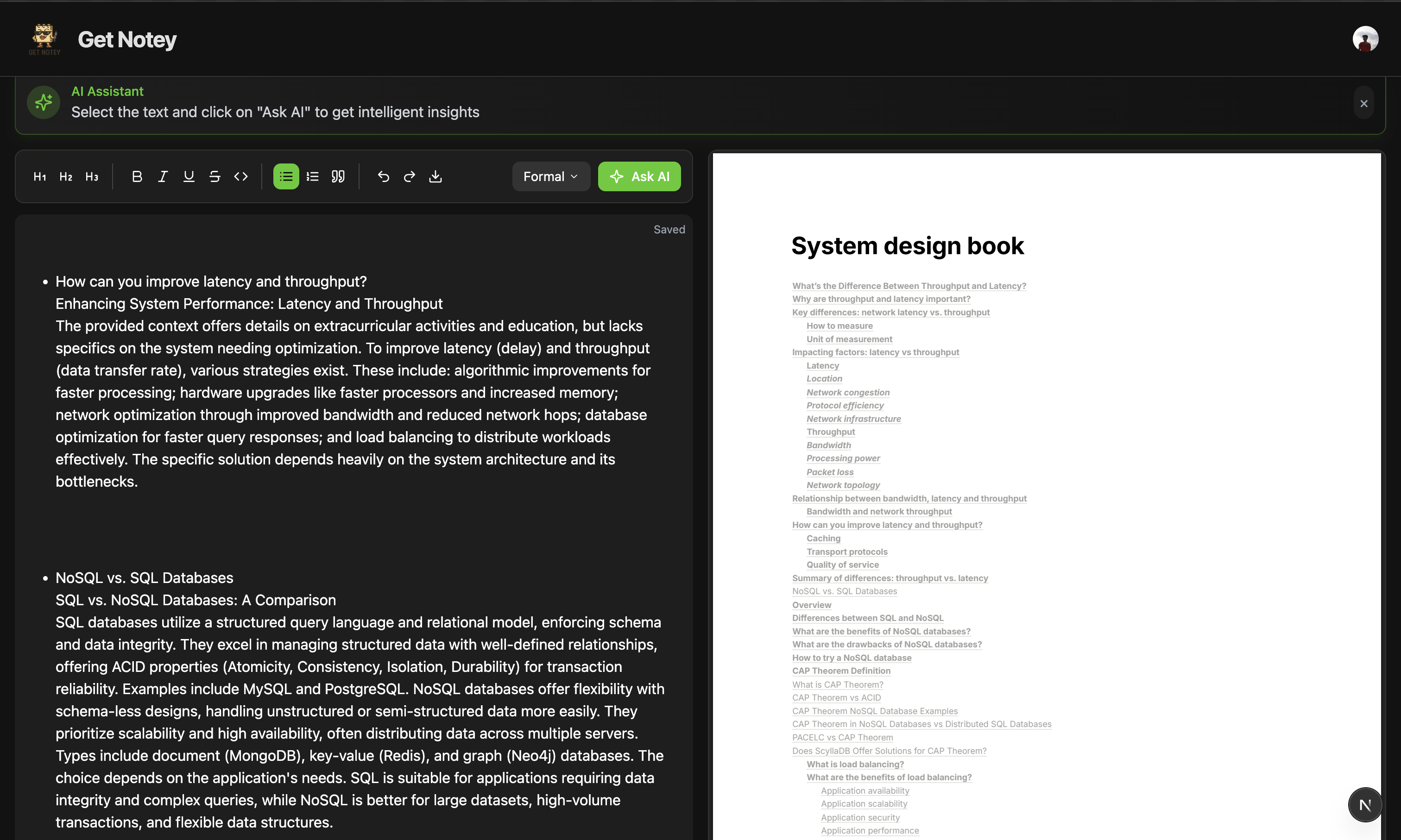
Task: Open 'CAP Theorem Definition' link
Action: pyautogui.click(x=841, y=671)
